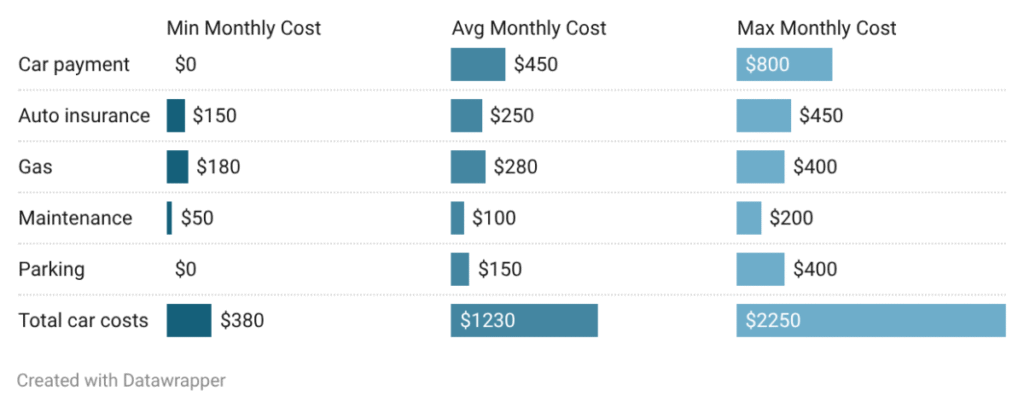1024x408 pixels.
Task: Click the Car payment row label
Action: tap(74, 65)
